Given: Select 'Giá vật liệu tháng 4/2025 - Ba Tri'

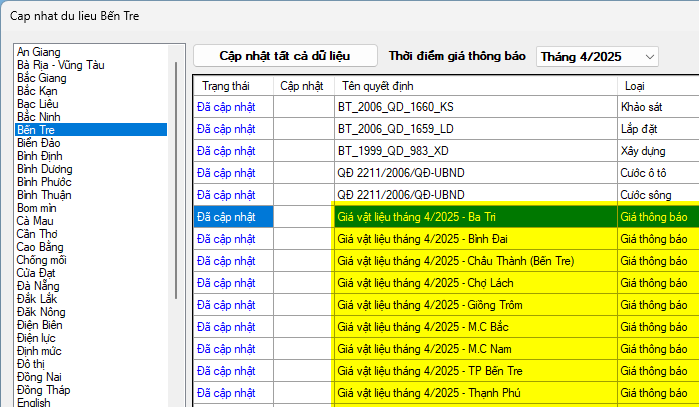Looking at the screenshot, I should coord(476,217).
